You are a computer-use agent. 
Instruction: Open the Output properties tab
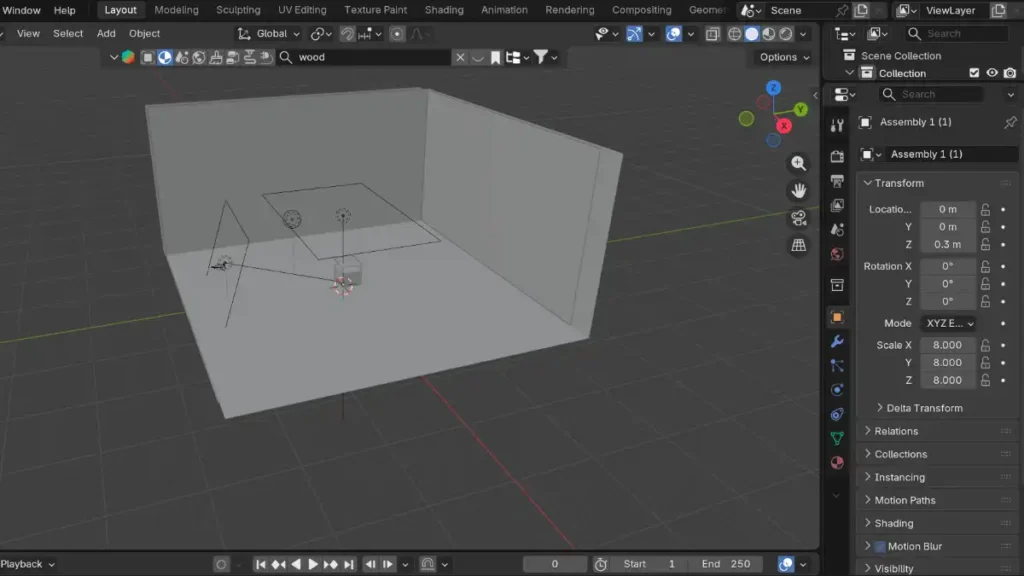point(837,181)
